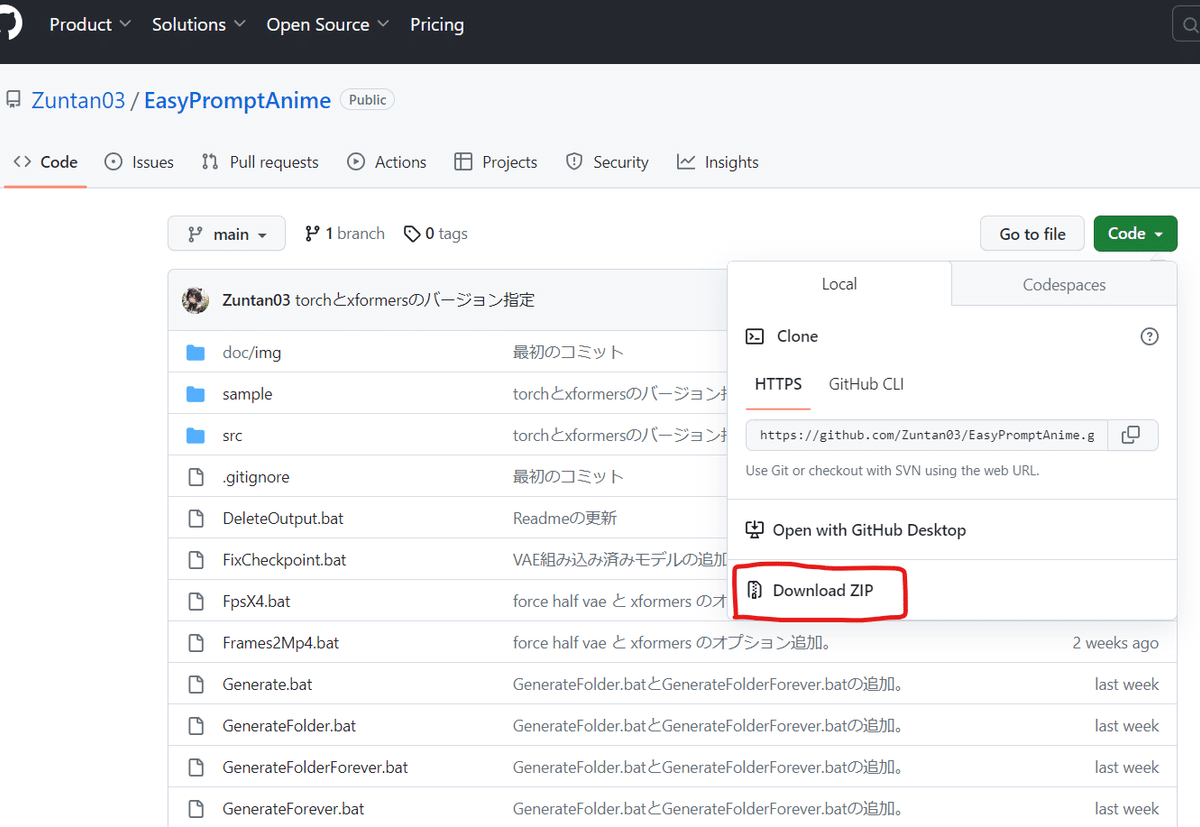Image resolution: width=1200 pixels, height=827 pixels.
Task: Click the sample folder icon
Action: click(195, 394)
